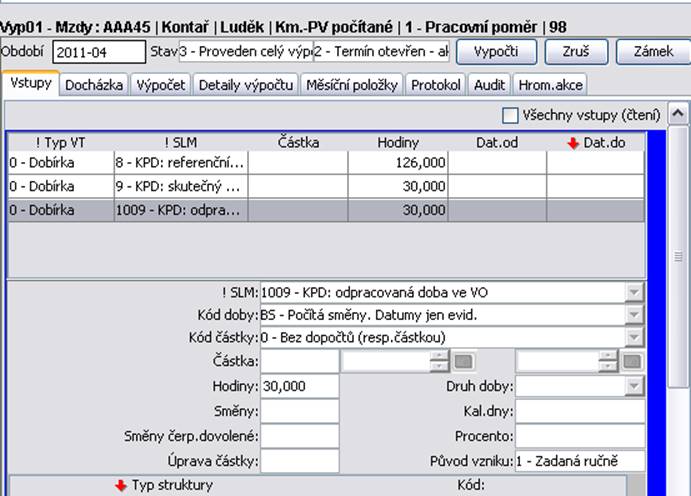Click the scroll up arrow of right scrollbar

[678, 114]
